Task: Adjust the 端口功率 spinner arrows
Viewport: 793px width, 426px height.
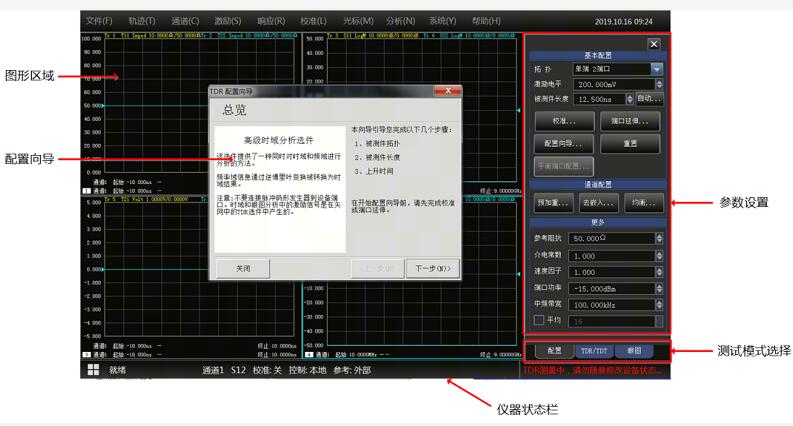Action: tap(659, 288)
